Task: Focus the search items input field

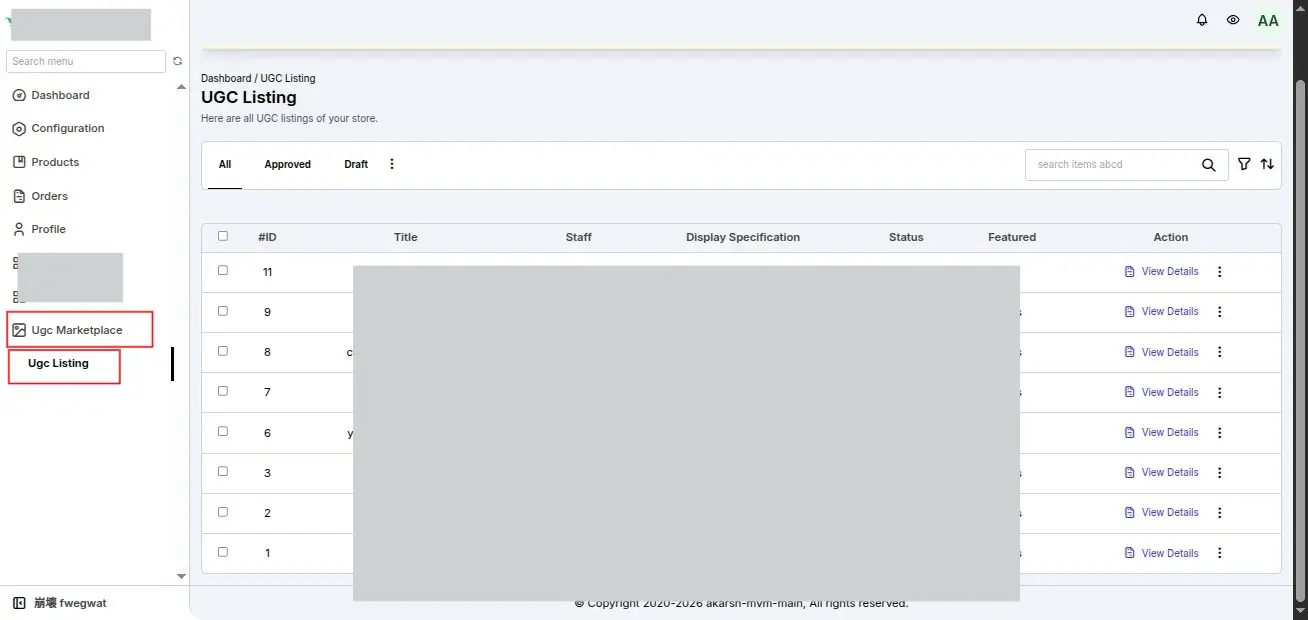Action: (x=1112, y=165)
